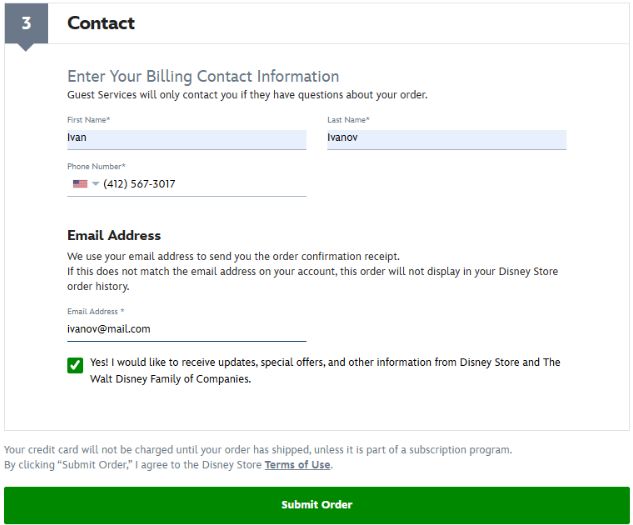Click the Phone Number* field label
The width and height of the screenshot is (633, 525).
pos(96,166)
